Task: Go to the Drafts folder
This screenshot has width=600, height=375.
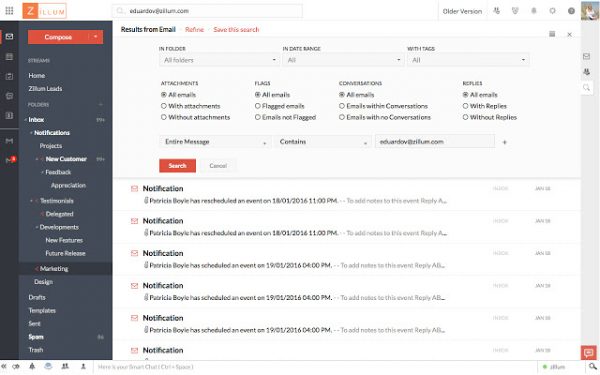Action: (x=37, y=297)
